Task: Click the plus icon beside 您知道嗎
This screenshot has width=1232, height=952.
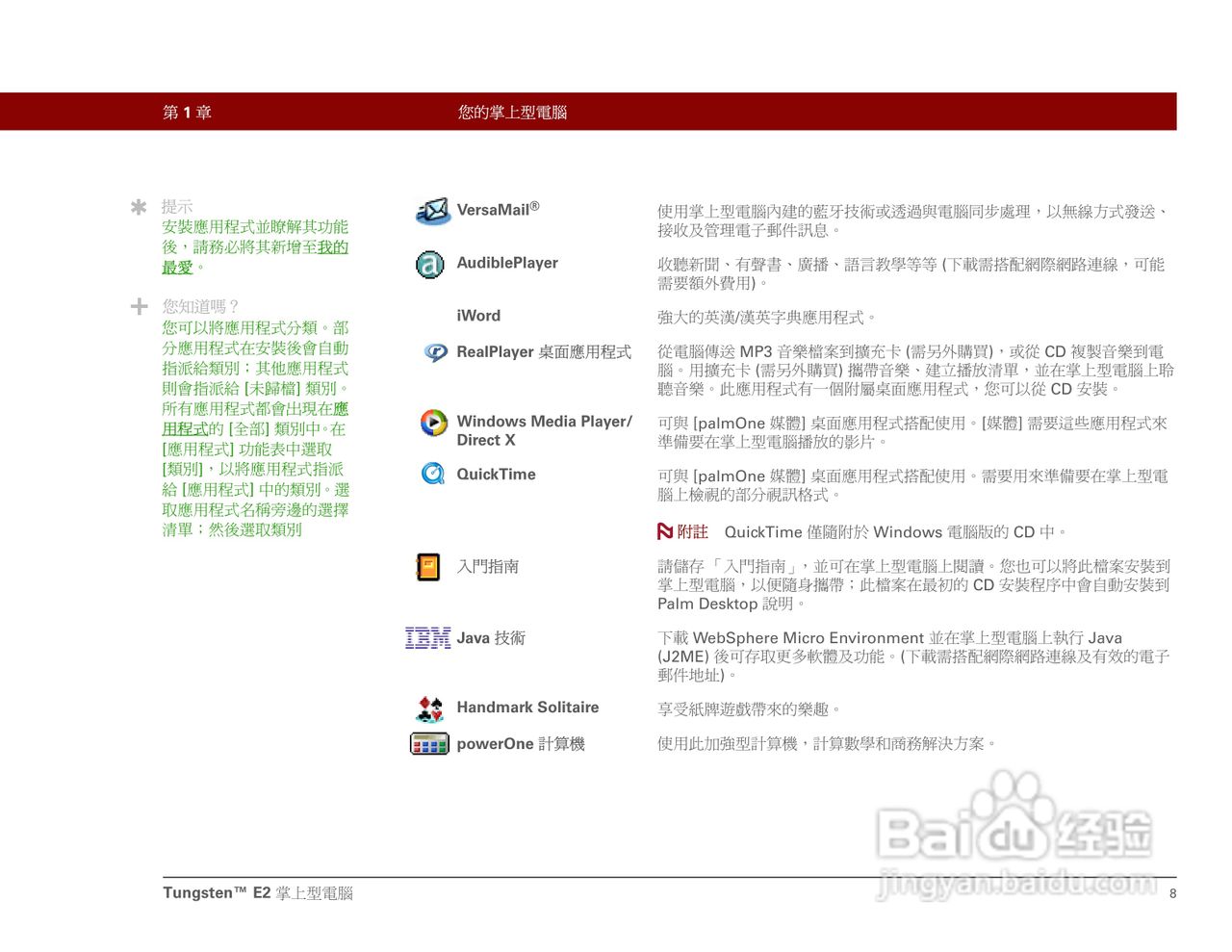Action: pyautogui.click(x=139, y=306)
